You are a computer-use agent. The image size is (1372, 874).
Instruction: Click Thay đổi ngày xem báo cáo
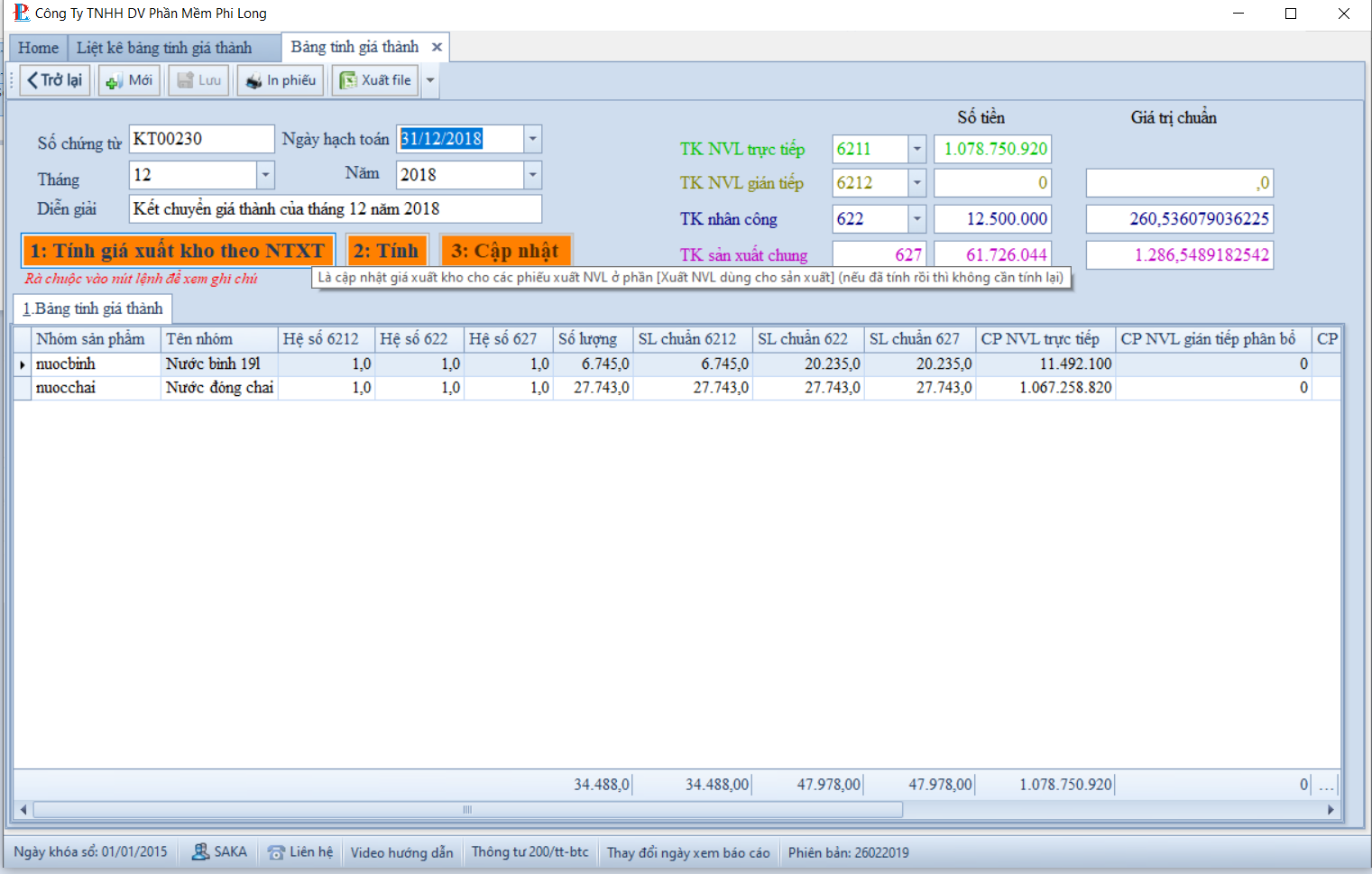tap(688, 852)
